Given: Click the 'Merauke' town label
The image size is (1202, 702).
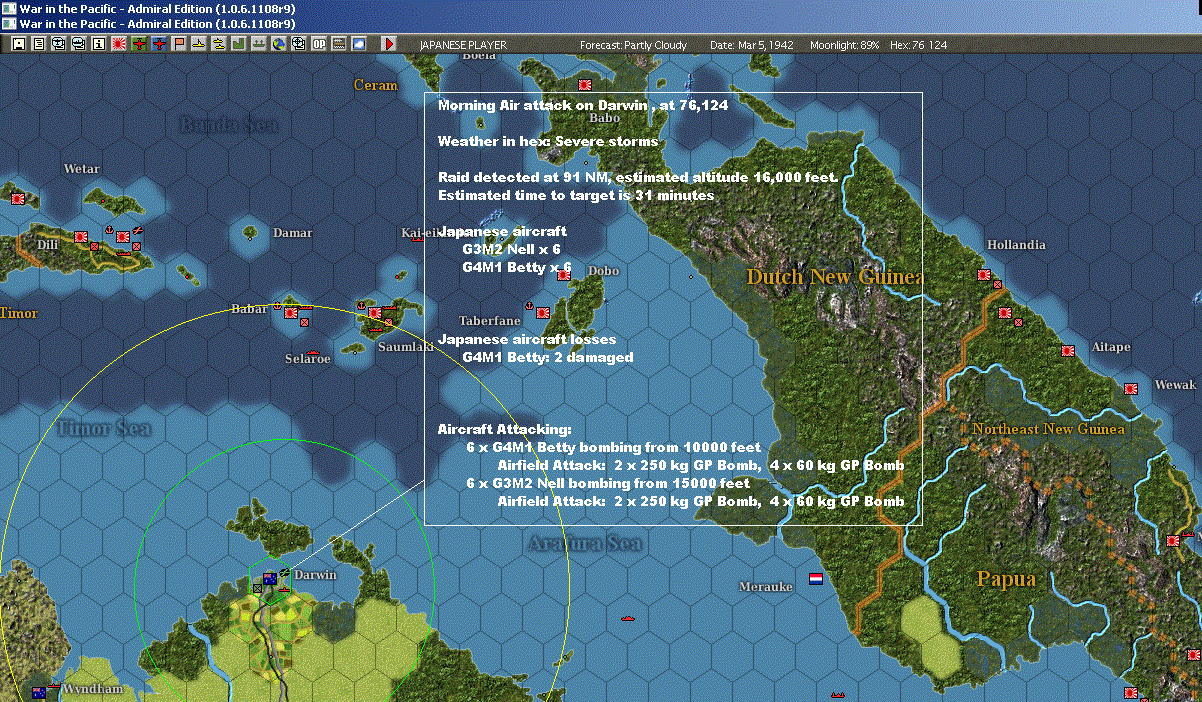Looking at the screenshot, I should 766,586.
